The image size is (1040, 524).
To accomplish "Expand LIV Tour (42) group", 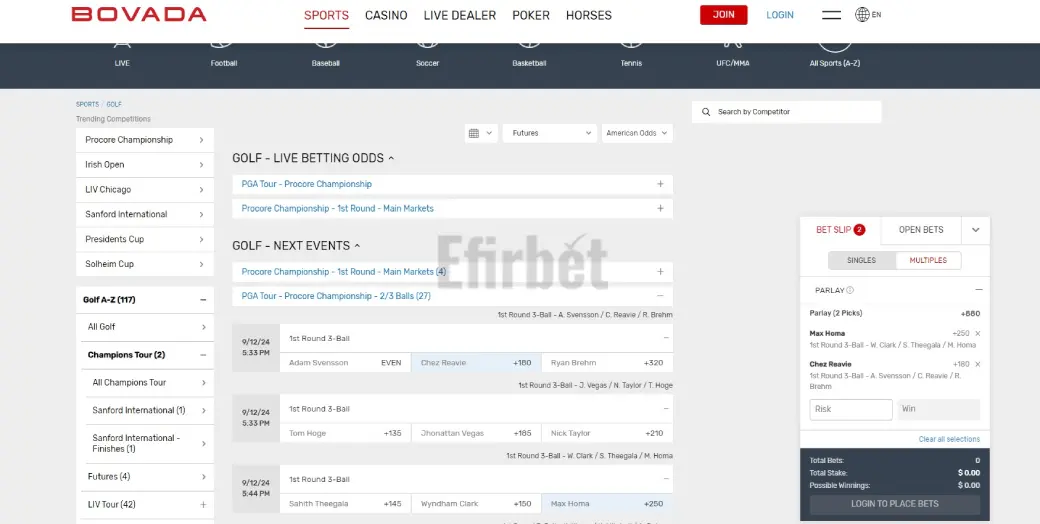I will [x=147, y=505].
